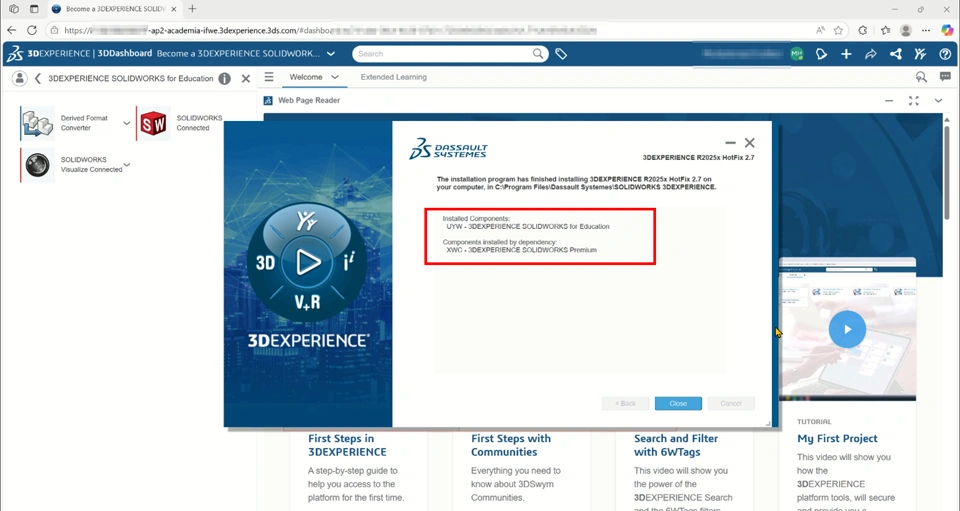
Task: Minimize the Web Page Reader widget
Action: click(x=889, y=100)
